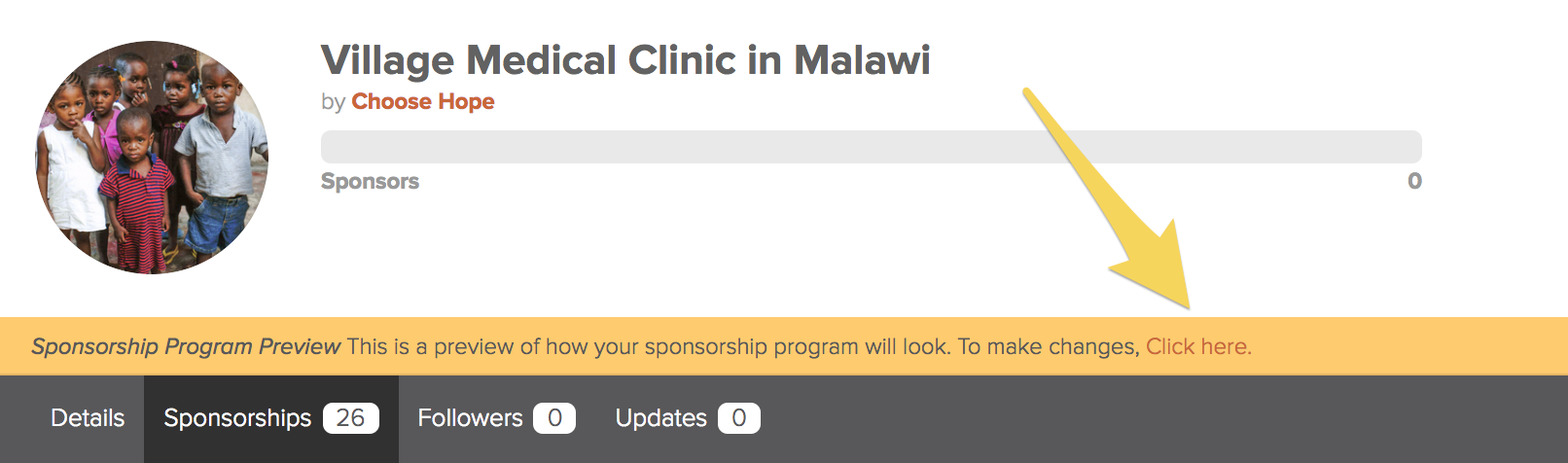Click the sponsors progress bar
The image size is (1568, 463).
(871, 147)
